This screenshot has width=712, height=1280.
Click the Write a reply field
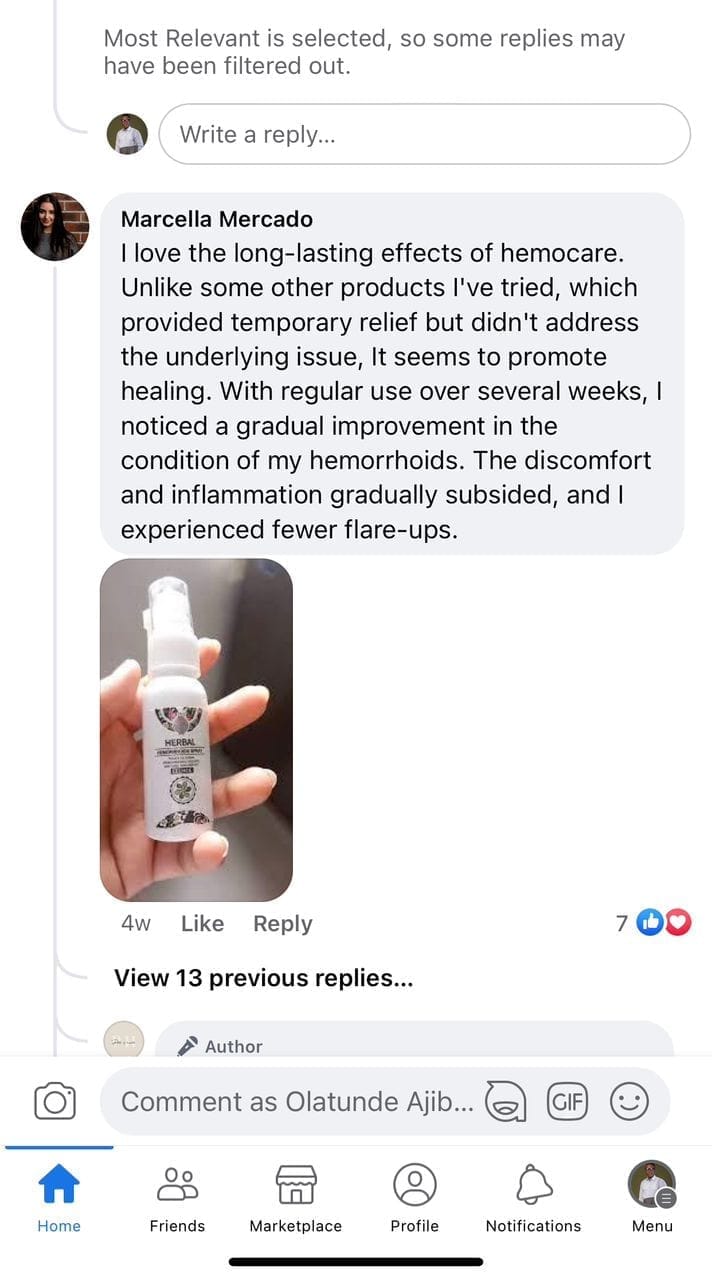coord(424,134)
